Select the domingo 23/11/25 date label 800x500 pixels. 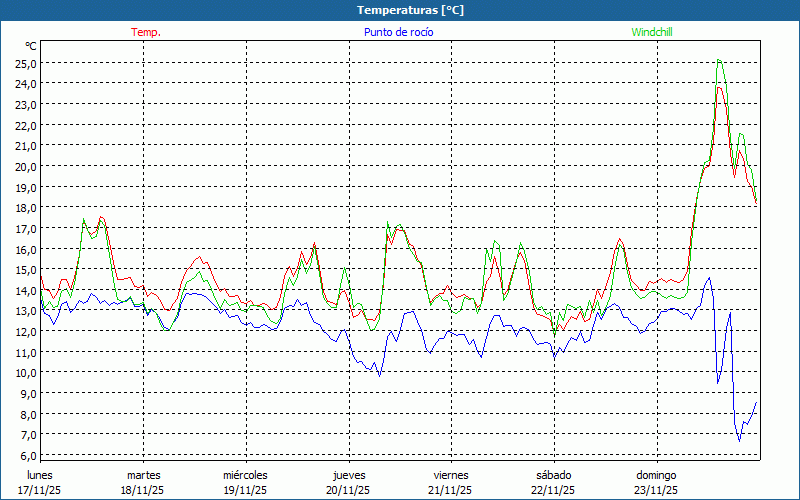coord(656,482)
